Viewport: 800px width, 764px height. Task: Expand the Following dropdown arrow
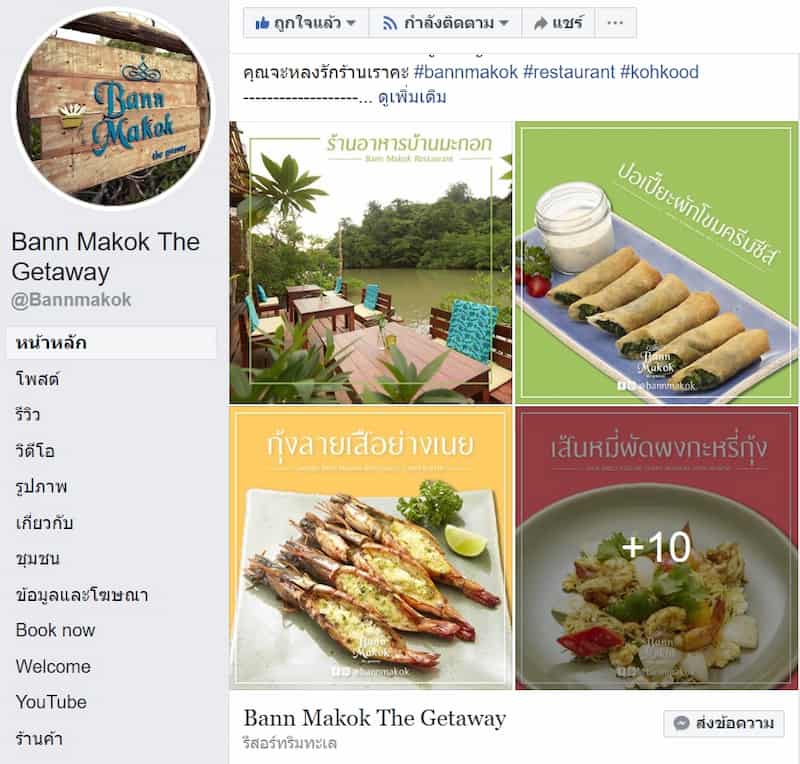click(504, 23)
